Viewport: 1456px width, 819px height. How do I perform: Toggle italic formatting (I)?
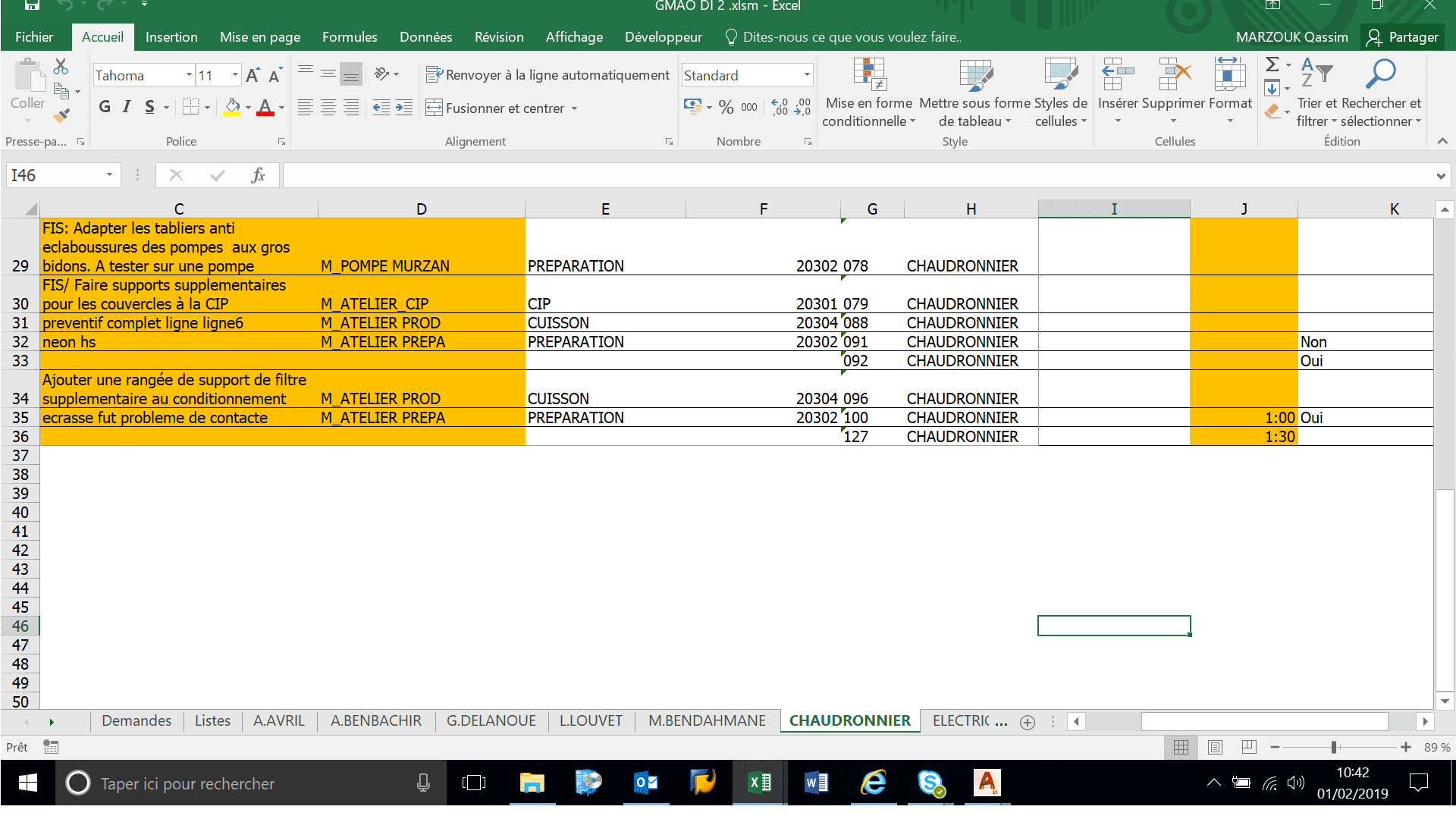click(x=127, y=107)
